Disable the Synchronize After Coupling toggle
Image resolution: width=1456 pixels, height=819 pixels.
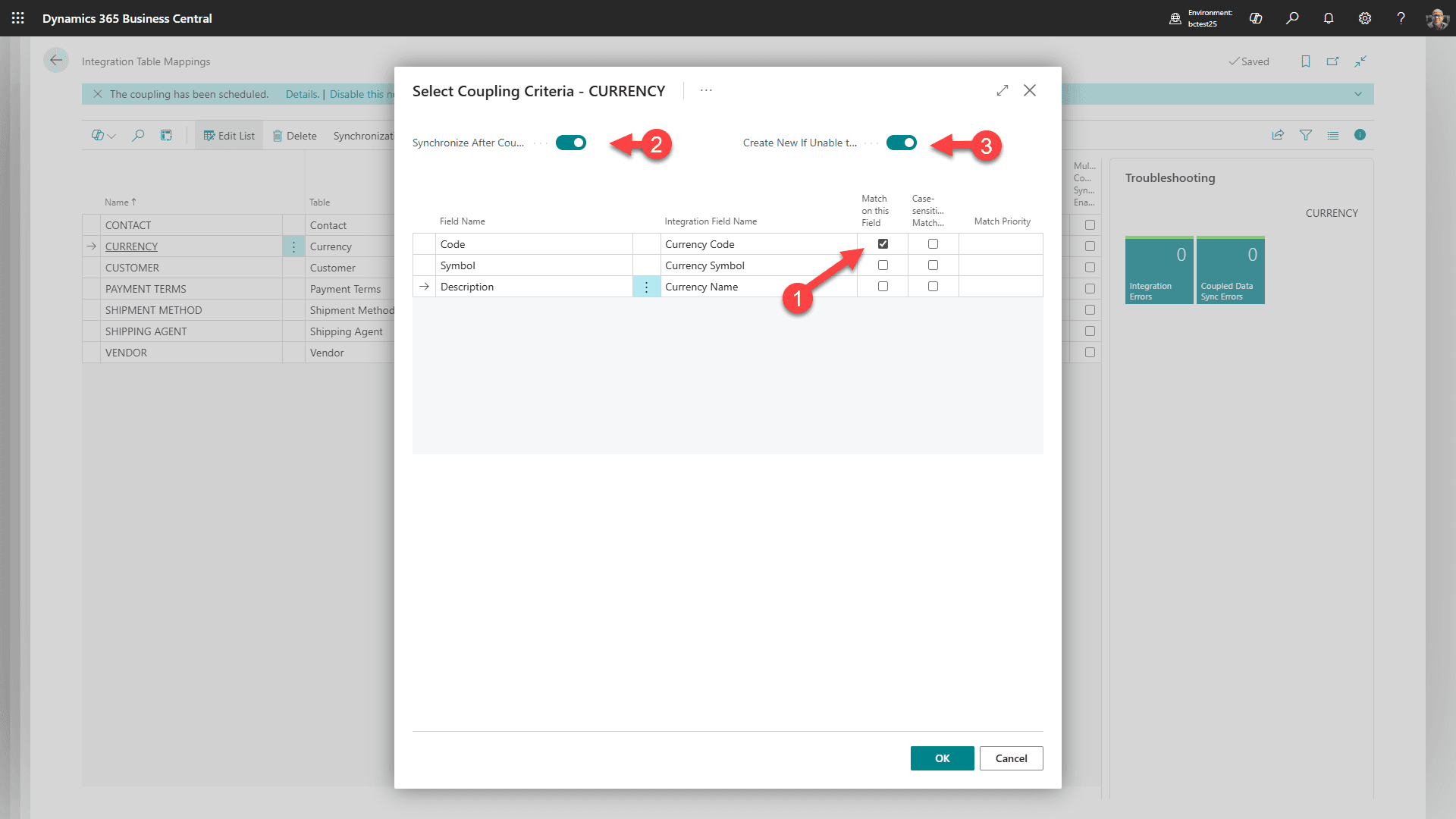(570, 143)
